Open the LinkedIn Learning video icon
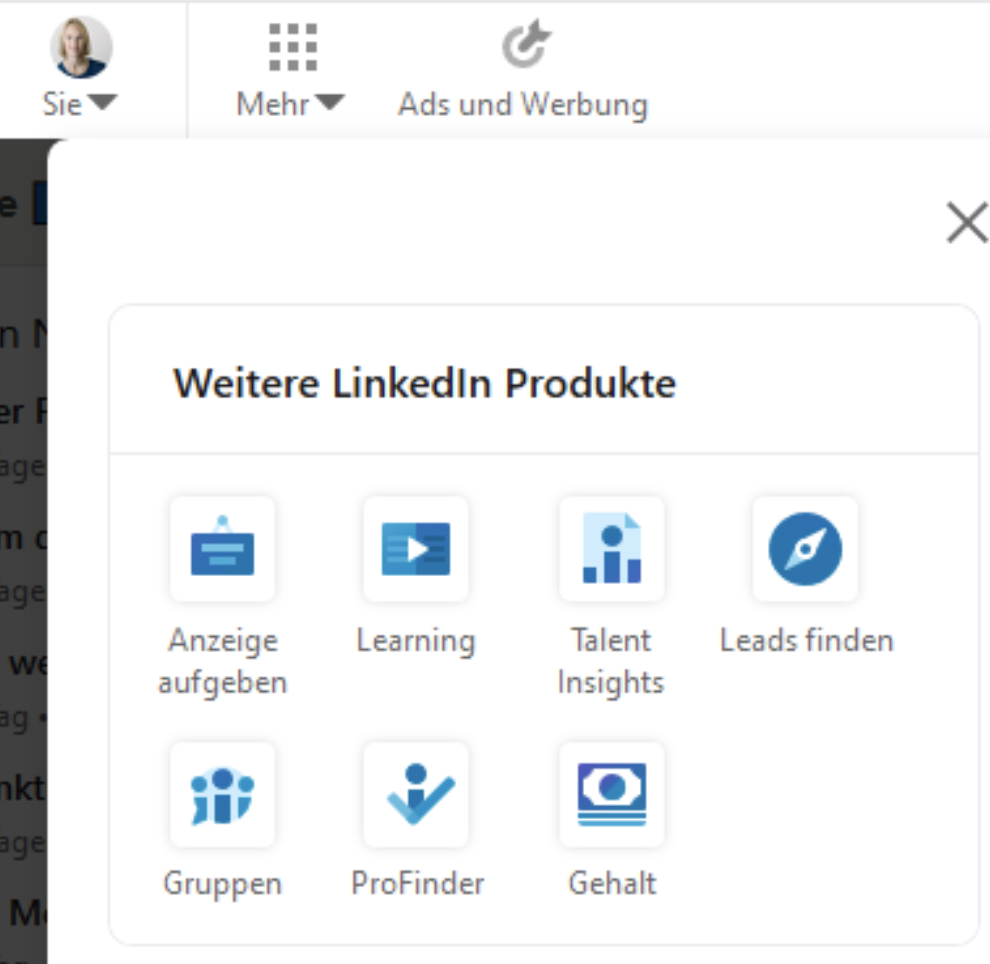This screenshot has height=964, width=990. point(416,549)
